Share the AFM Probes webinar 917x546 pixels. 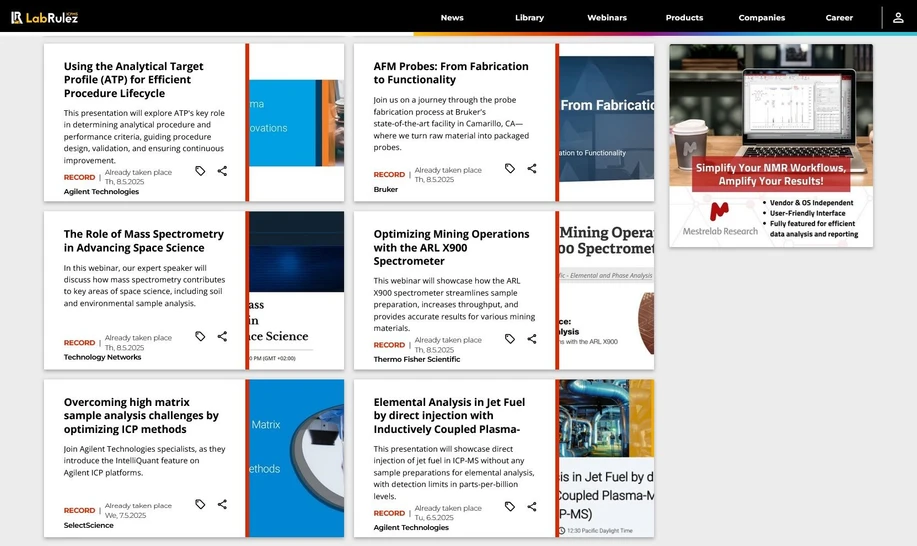(532, 168)
